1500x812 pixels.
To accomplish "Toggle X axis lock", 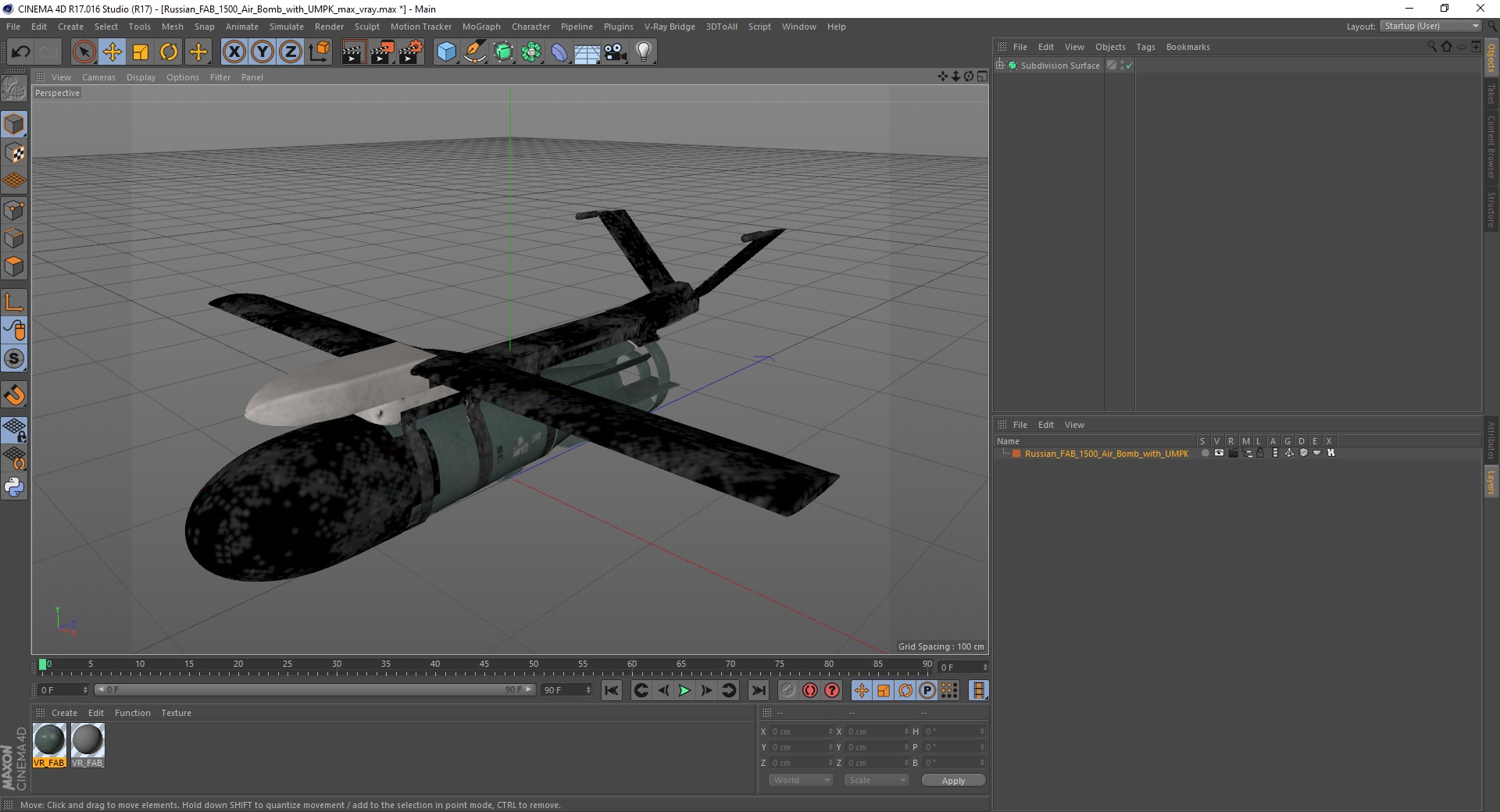I will (234, 52).
